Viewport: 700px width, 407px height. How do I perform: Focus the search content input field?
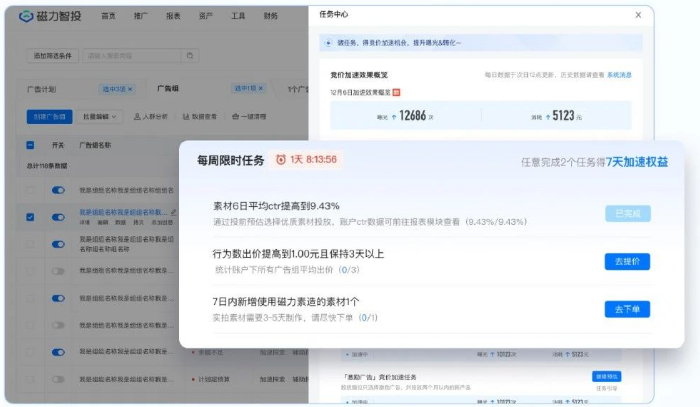tap(132, 56)
